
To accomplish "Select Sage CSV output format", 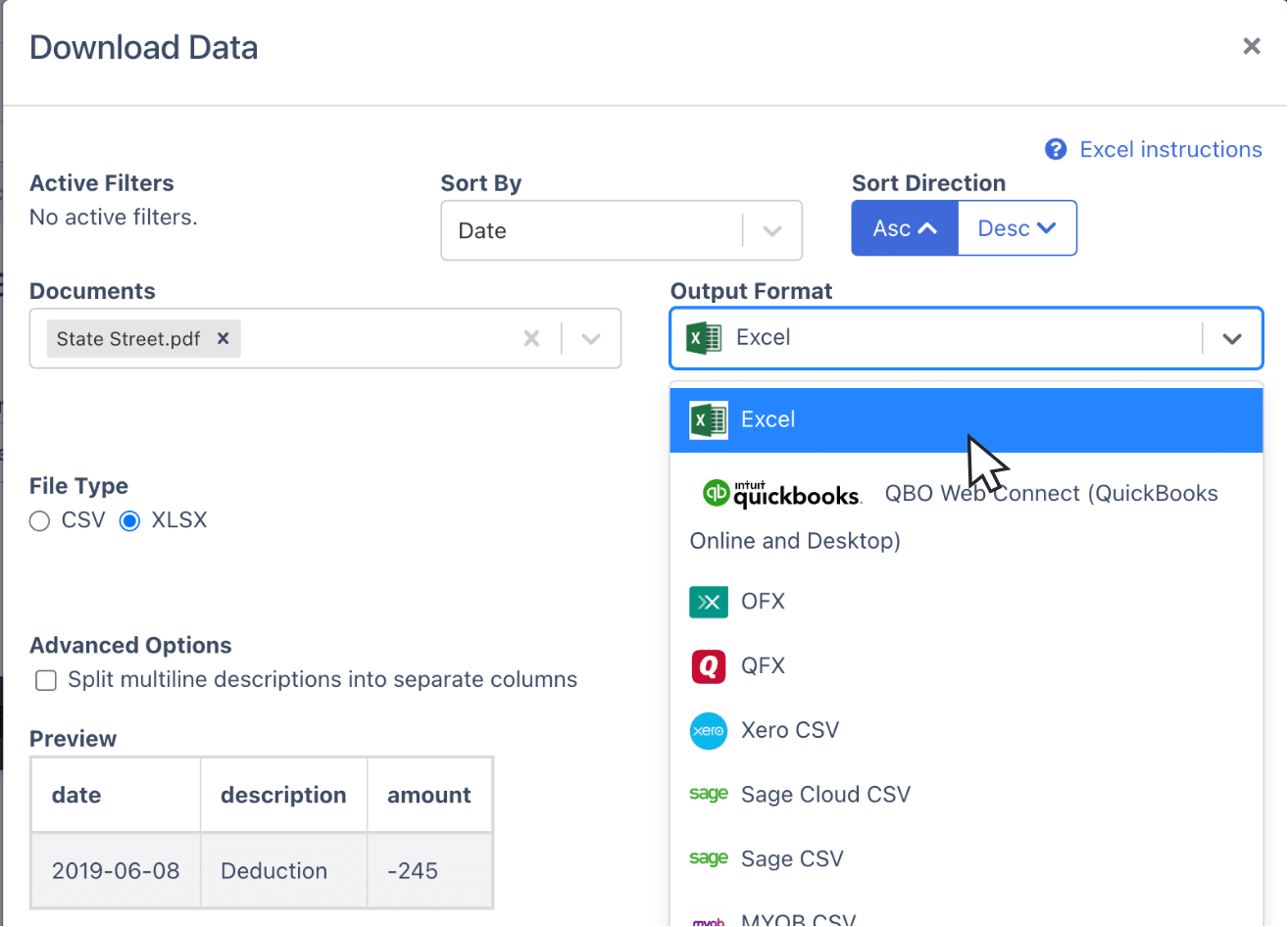I will pyautogui.click(x=966, y=859).
